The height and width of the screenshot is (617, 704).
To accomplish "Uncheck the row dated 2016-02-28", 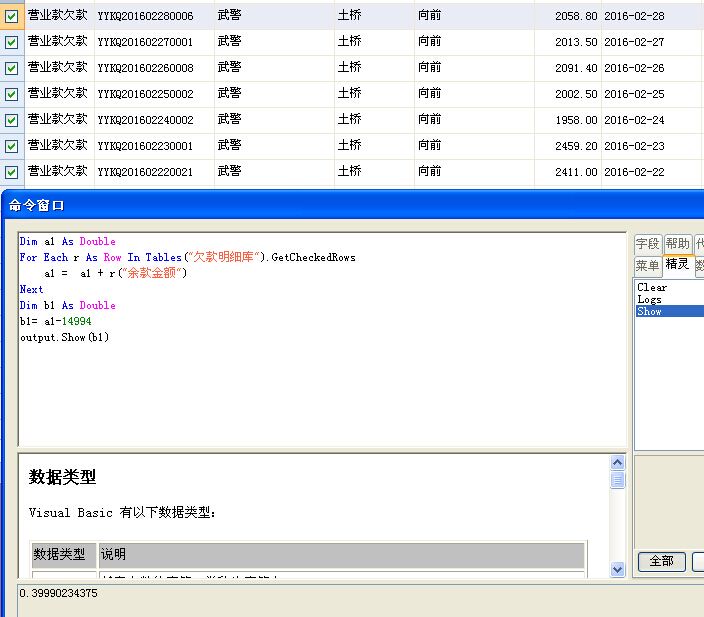I will coord(11,17).
